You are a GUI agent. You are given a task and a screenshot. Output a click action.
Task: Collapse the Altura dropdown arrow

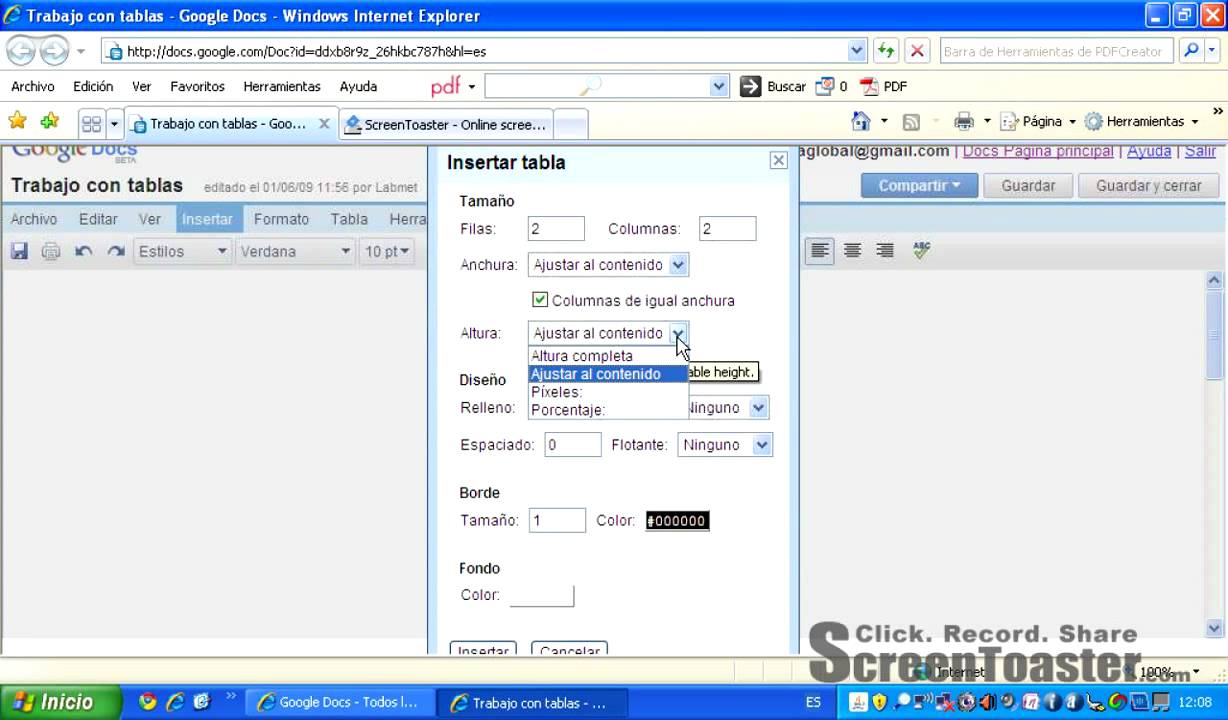coord(678,333)
